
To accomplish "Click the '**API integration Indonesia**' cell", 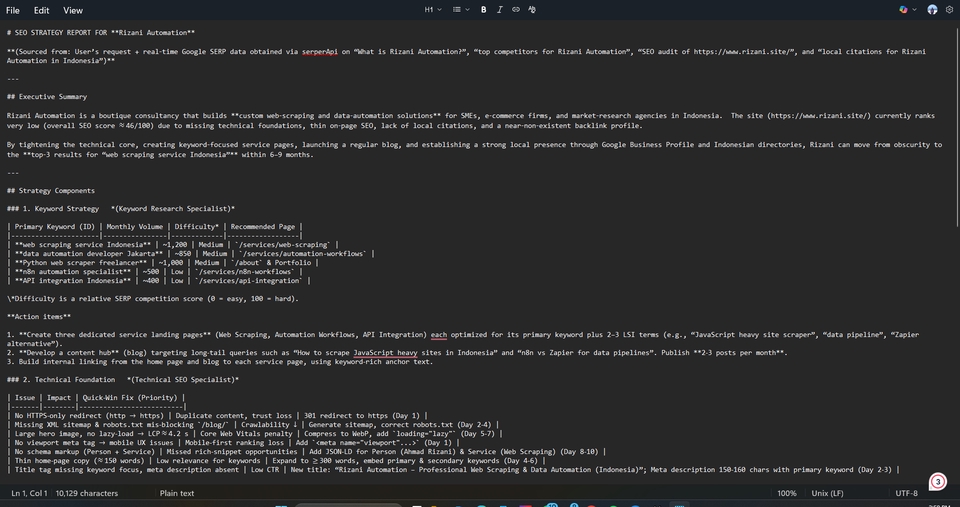I will pyautogui.click(x=73, y=280).
